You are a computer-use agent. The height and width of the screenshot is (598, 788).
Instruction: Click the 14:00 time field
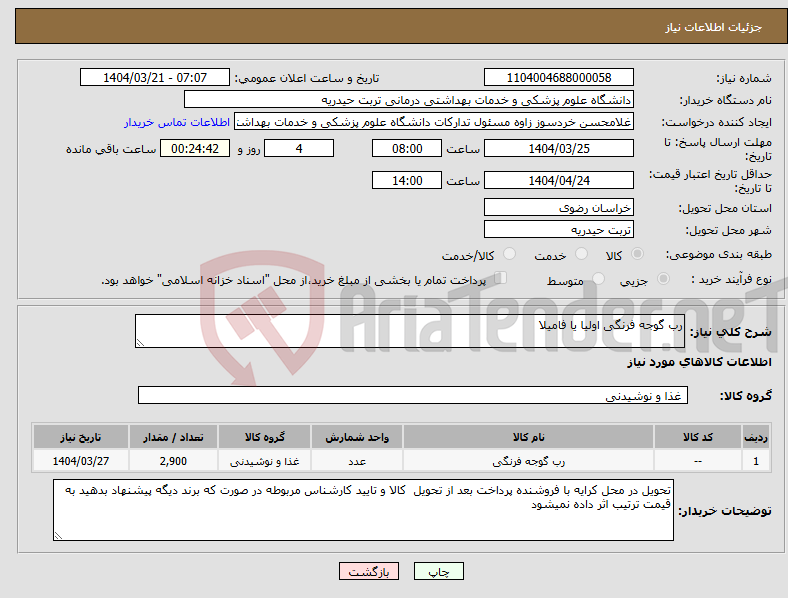coord(407,180)
